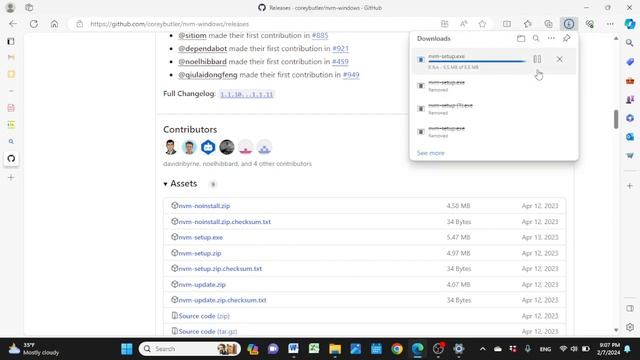Open Browser essentials heart icon

589,24
